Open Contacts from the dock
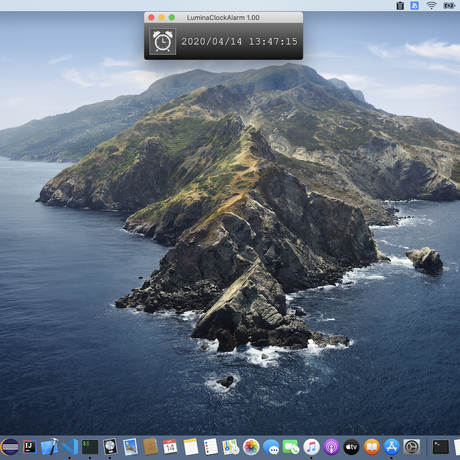This screenshot has height=460, width=460. [150, 447]
